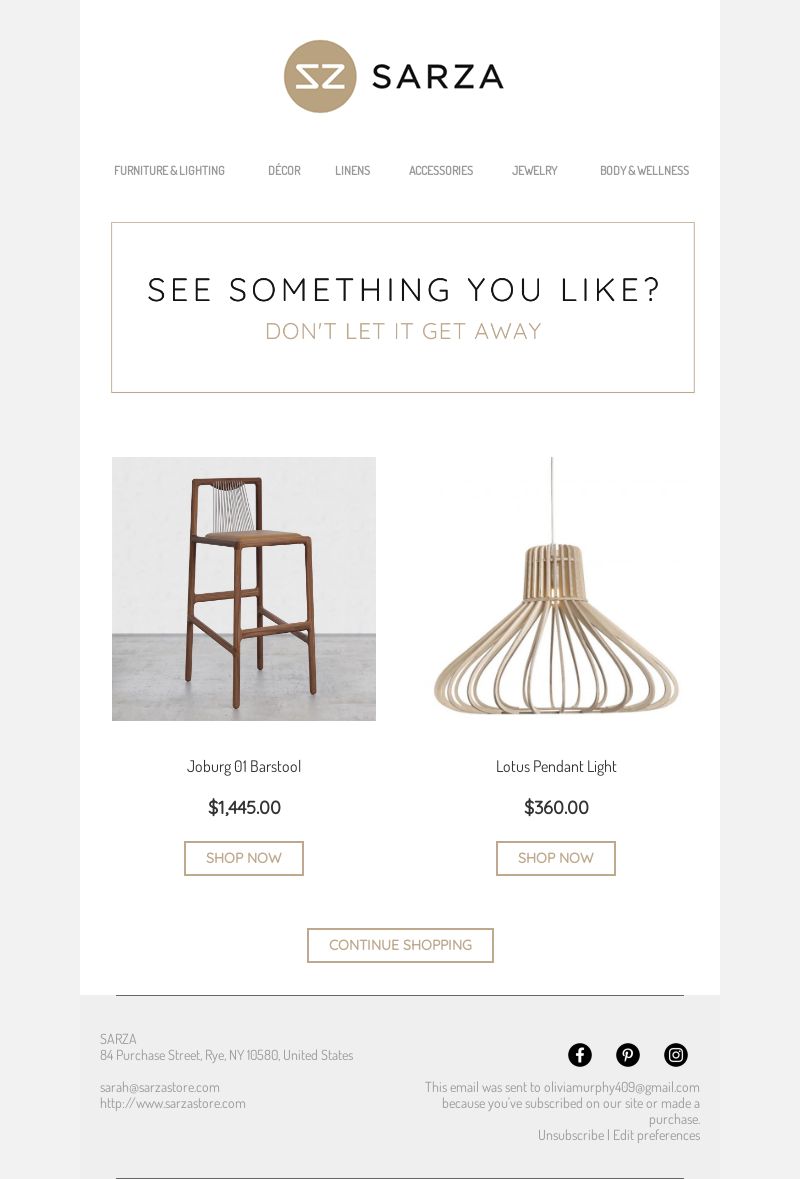
Task: Select the Accessories nav link
Action: pos(441,171)
